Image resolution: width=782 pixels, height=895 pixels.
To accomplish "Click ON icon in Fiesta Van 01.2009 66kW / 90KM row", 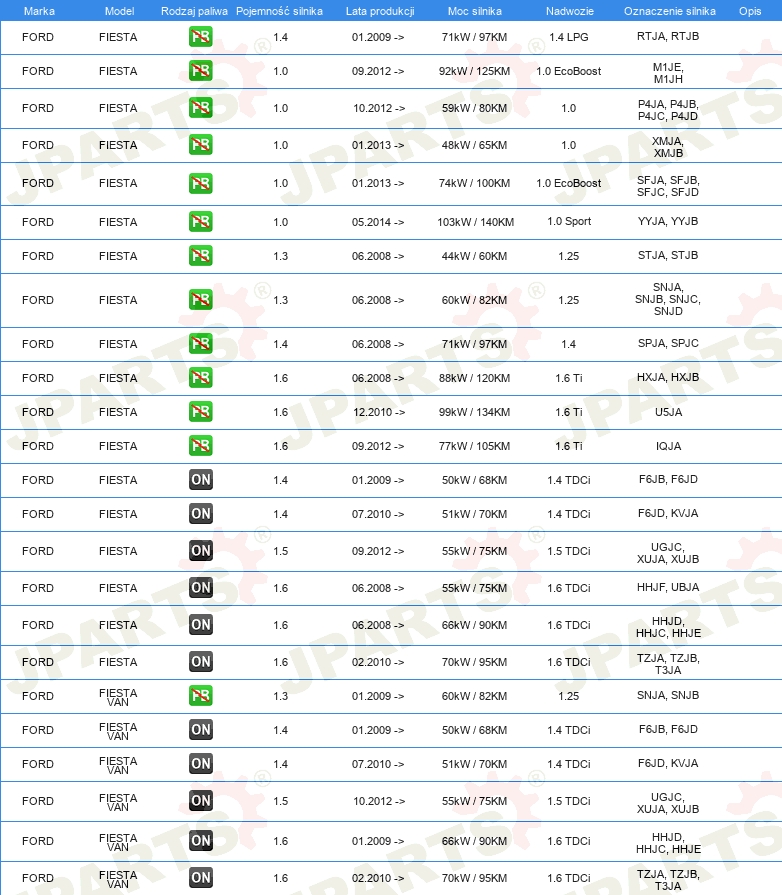I will (x=200, y=841).
